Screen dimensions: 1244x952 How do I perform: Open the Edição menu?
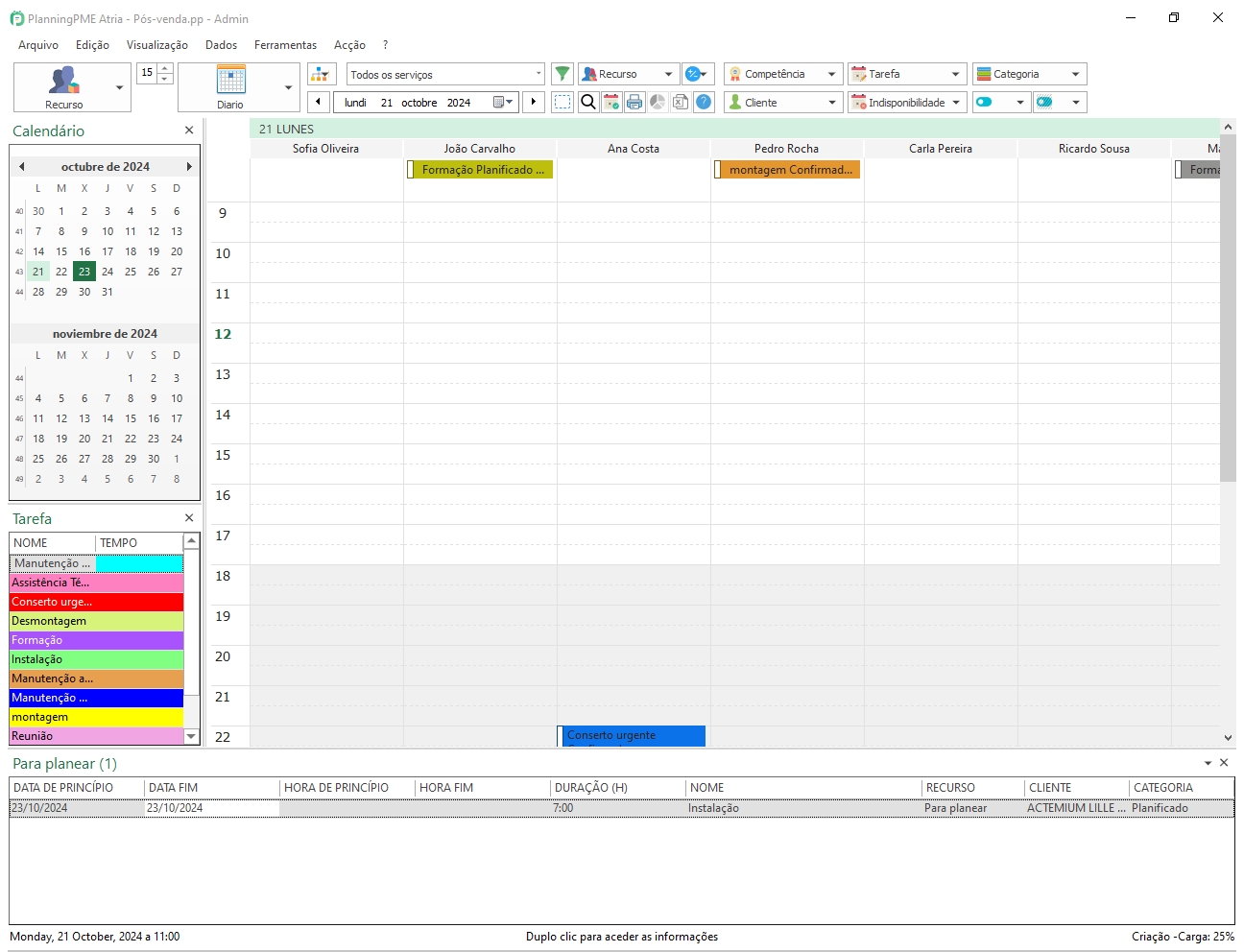pyautogui.click(x=92, y=45)
